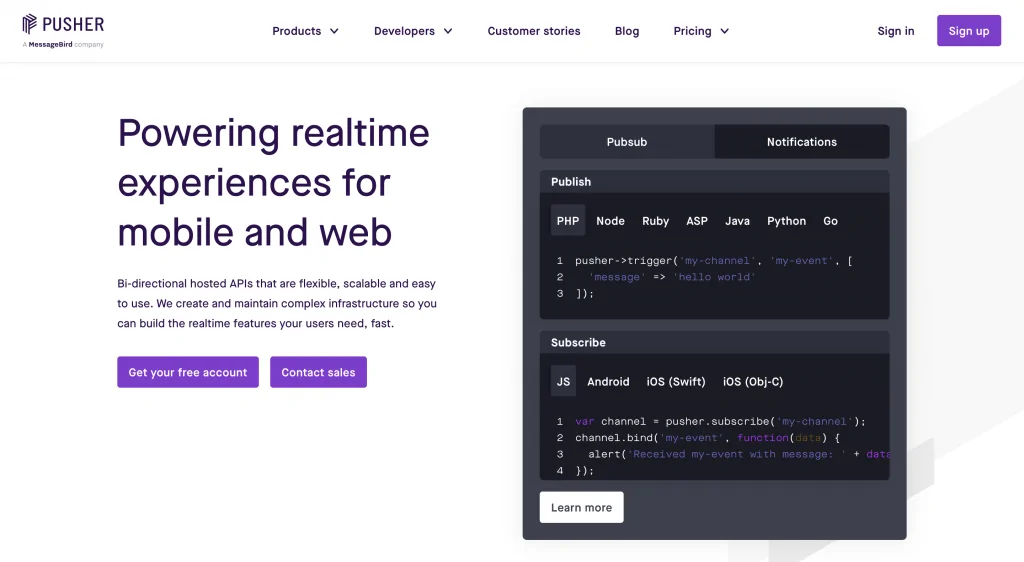
Task: Select the Java publish language tab
Action: [737, 221]
